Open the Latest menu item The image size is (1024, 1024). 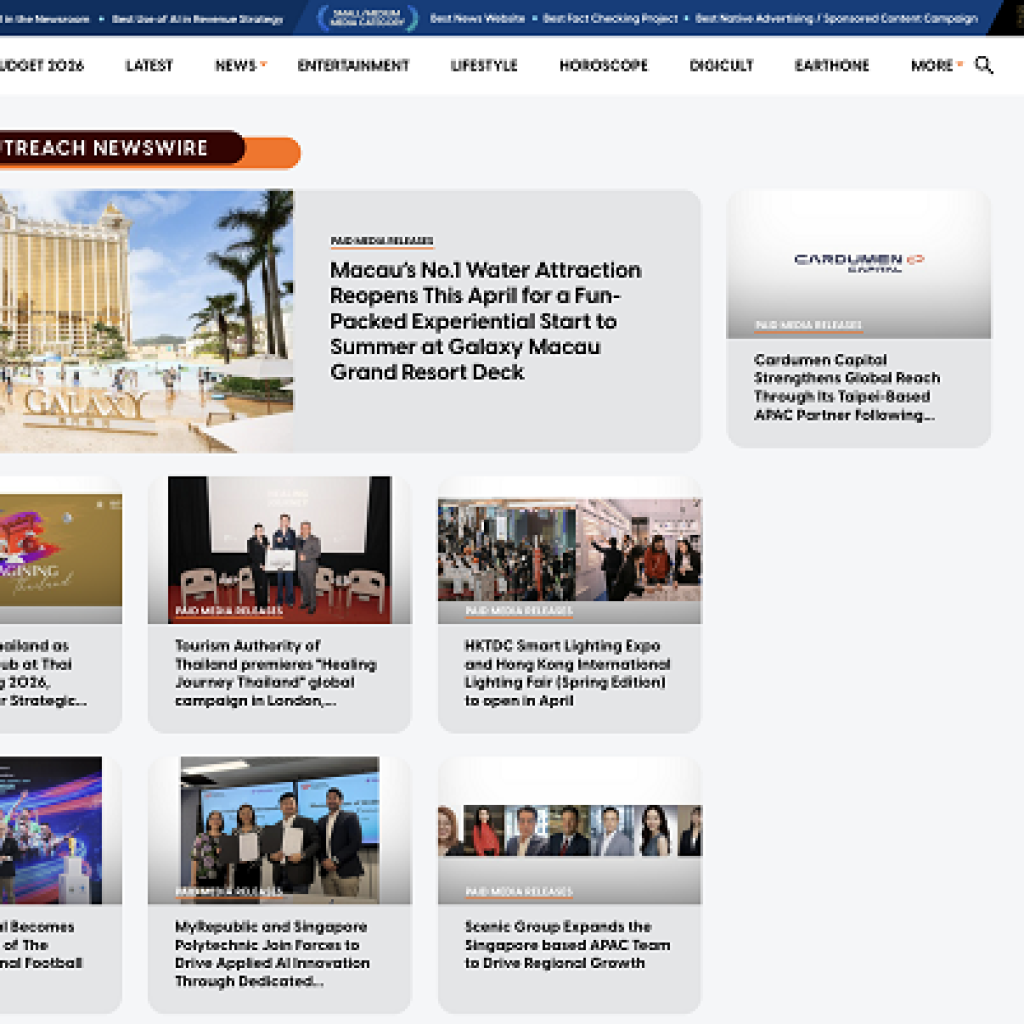point(149,65)
